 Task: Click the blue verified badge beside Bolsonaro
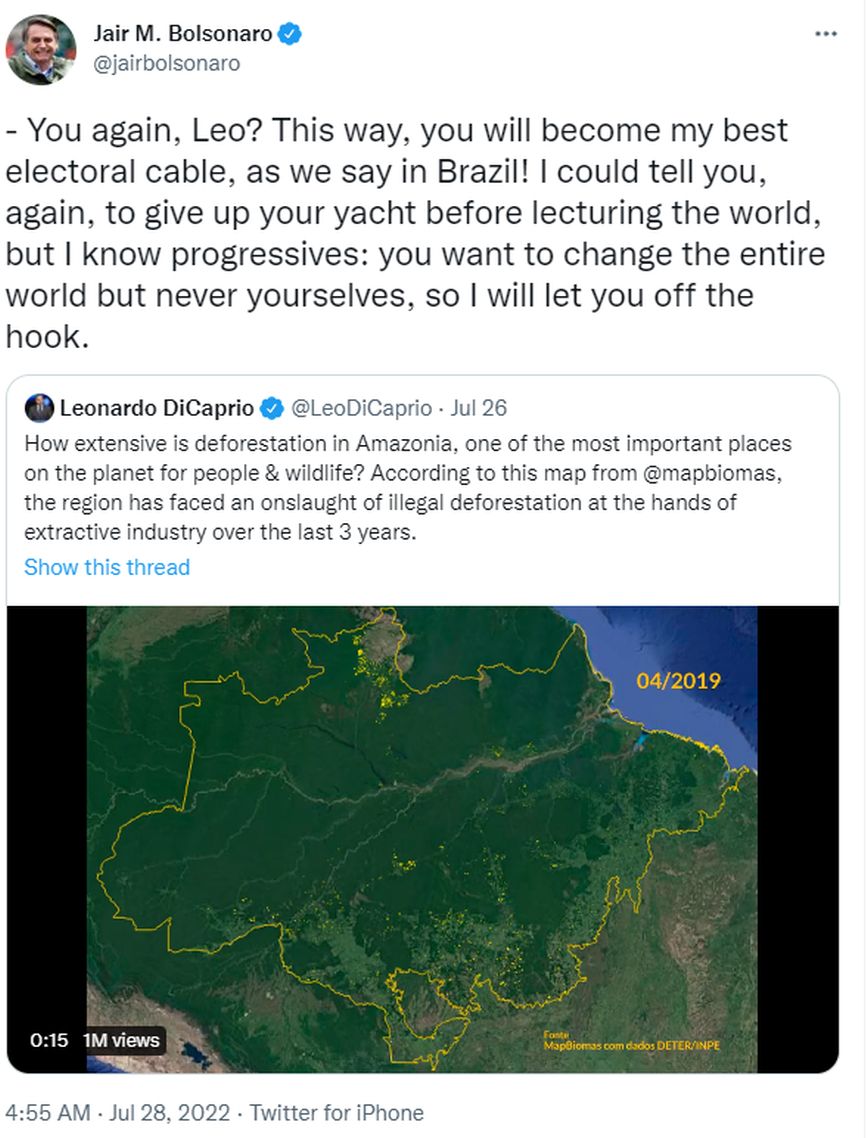(x=290, y=34)
